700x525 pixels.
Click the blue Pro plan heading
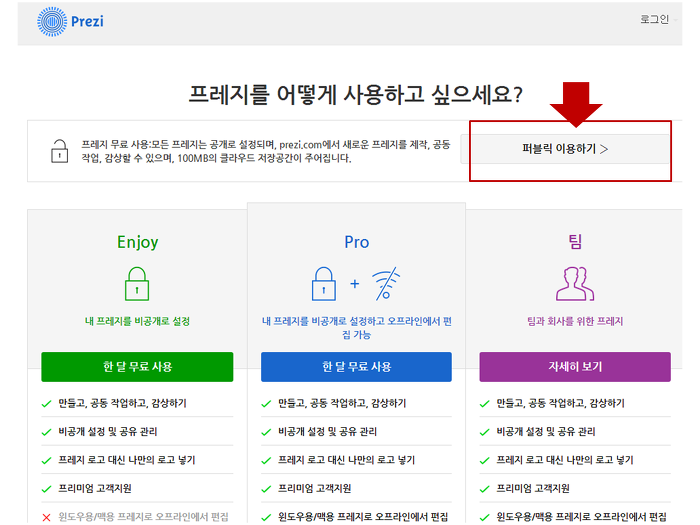pyautogui.click(x=356, y=242)
